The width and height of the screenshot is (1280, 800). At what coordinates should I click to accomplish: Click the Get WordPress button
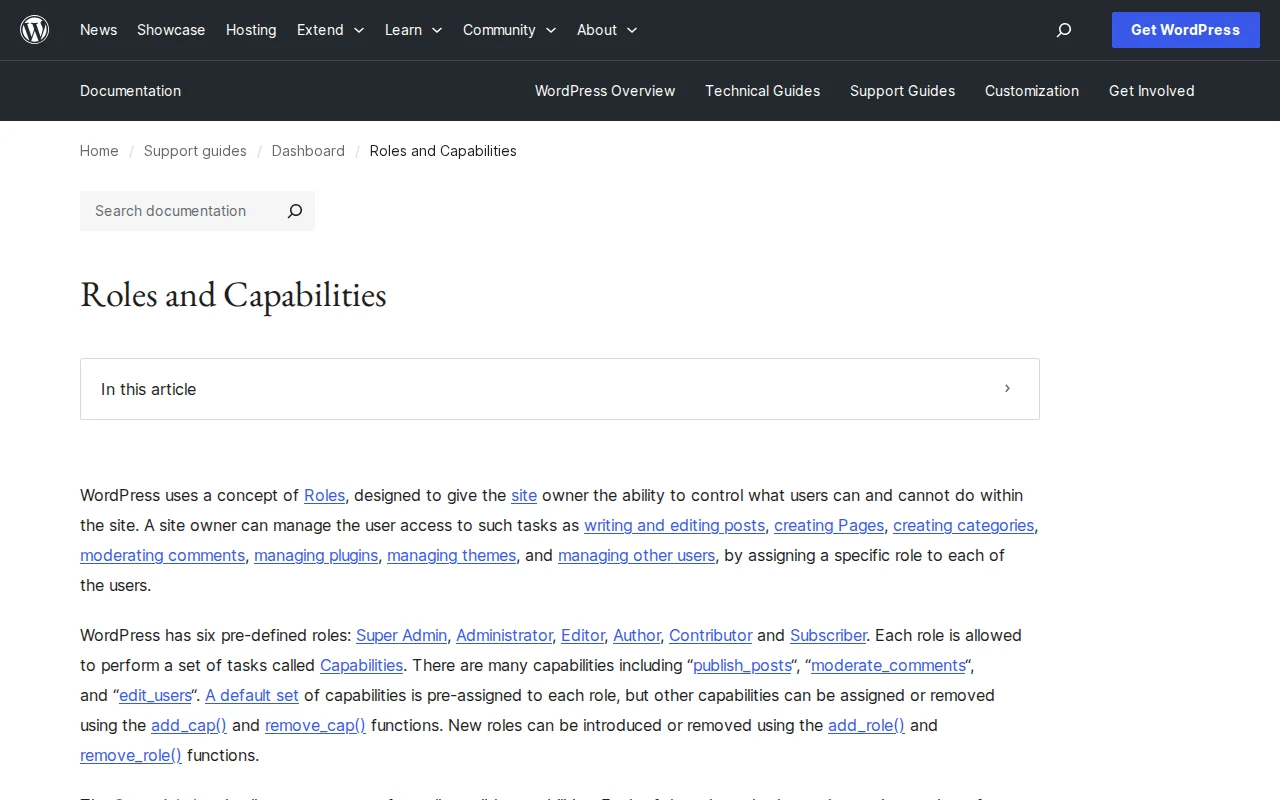[x=1185, y=30]
